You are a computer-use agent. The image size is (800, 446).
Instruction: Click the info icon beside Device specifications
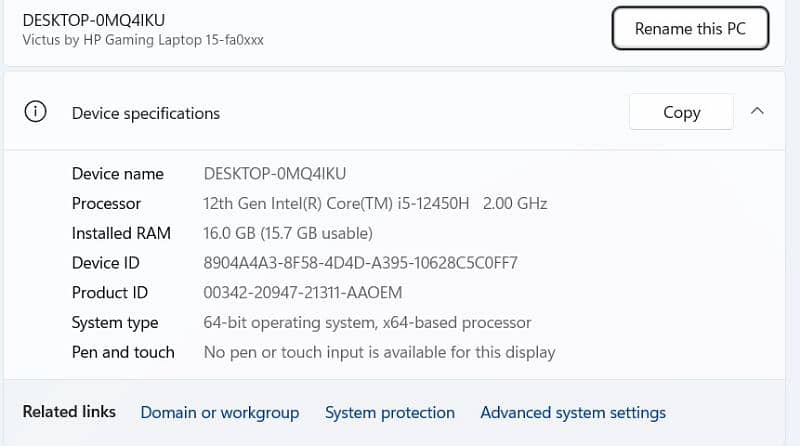click(36, 112)
